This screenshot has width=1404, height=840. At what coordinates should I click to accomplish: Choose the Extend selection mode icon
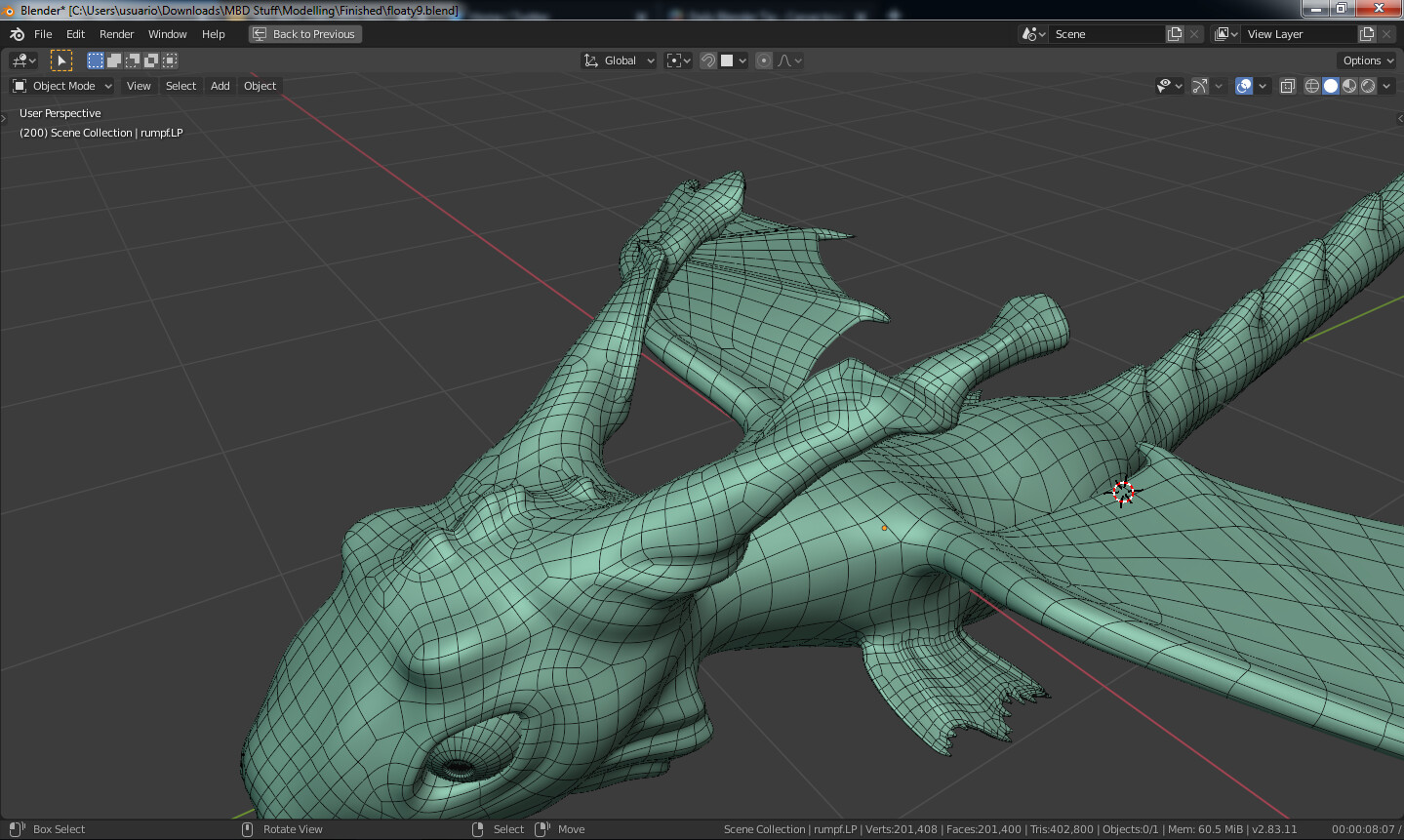pos(113,60)
